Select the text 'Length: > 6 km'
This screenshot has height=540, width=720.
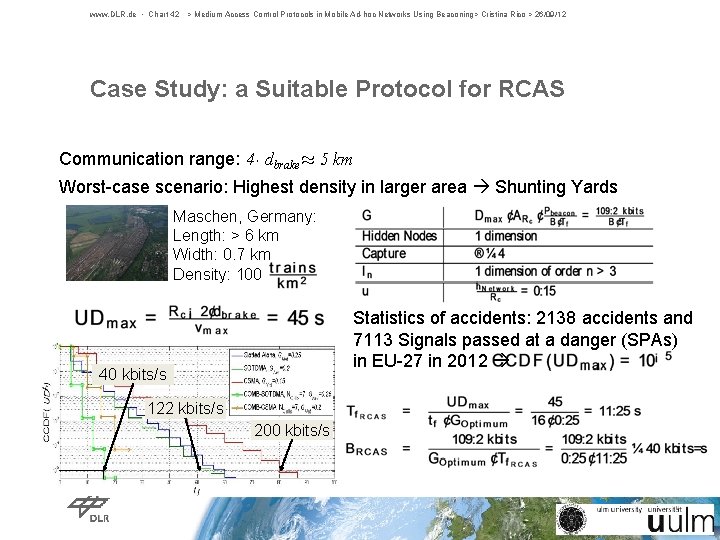click(225, 236)
